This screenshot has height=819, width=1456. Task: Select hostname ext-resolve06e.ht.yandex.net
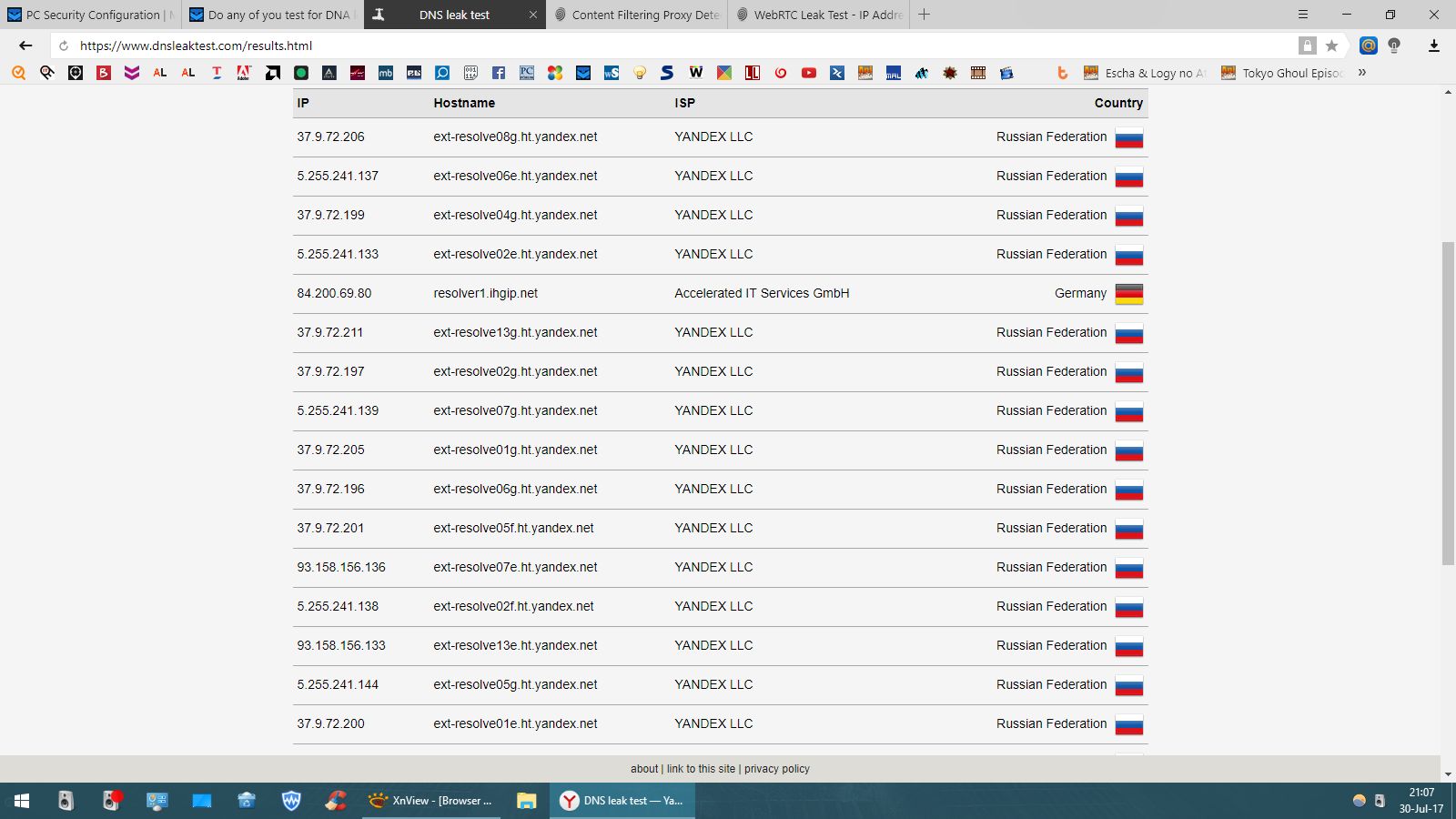click(515, 176)
